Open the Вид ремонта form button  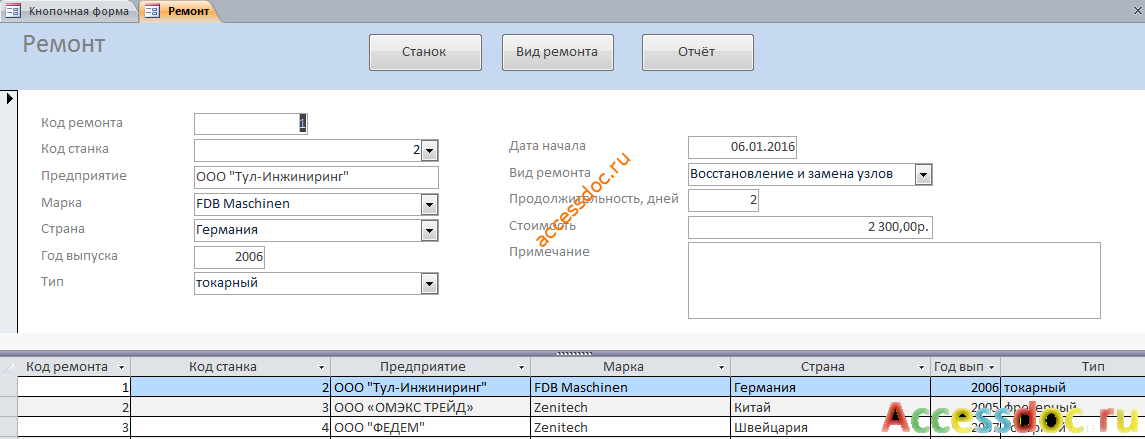tap(557, 52)
